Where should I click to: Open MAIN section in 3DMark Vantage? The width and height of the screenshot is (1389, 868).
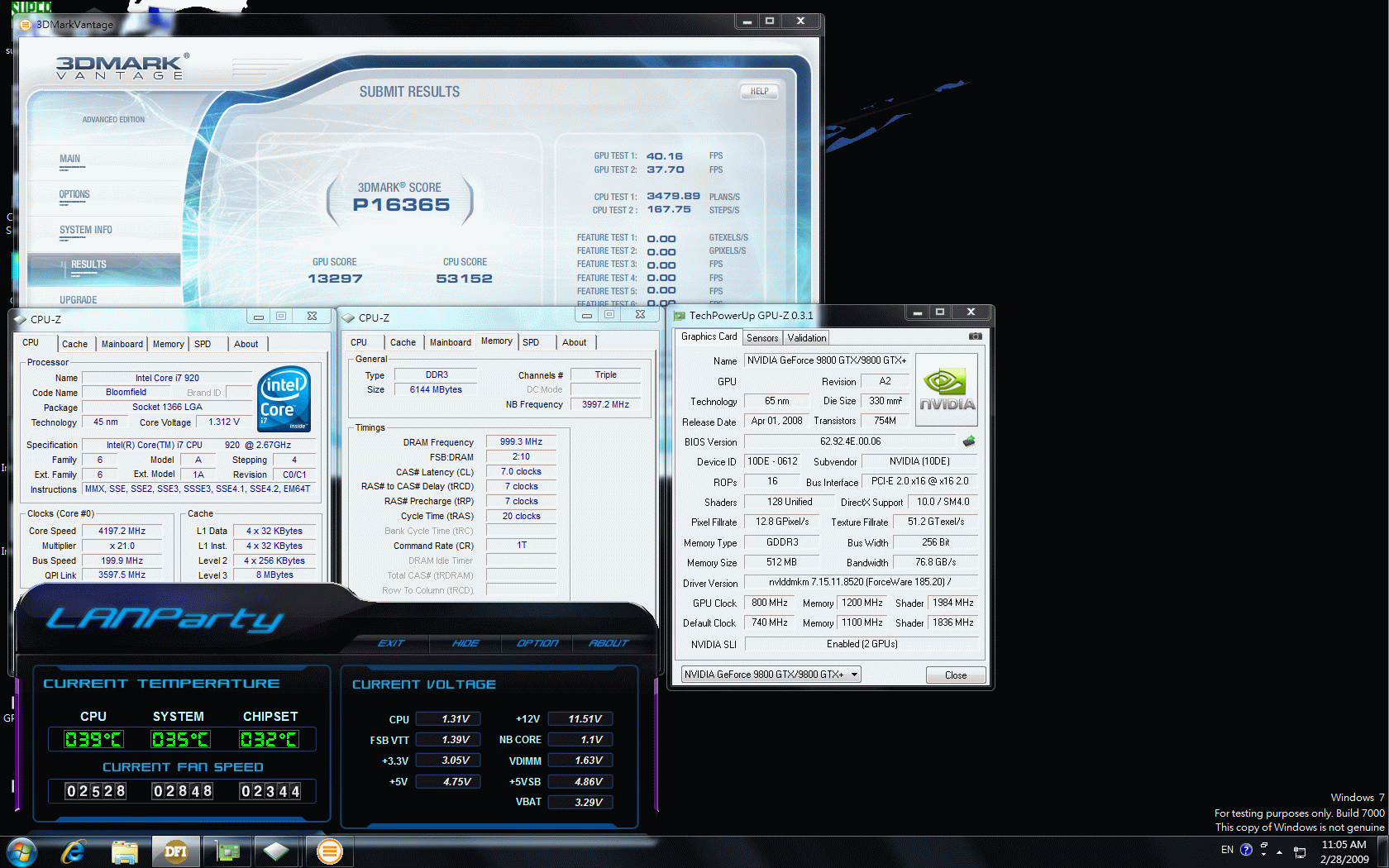(70, 160)
